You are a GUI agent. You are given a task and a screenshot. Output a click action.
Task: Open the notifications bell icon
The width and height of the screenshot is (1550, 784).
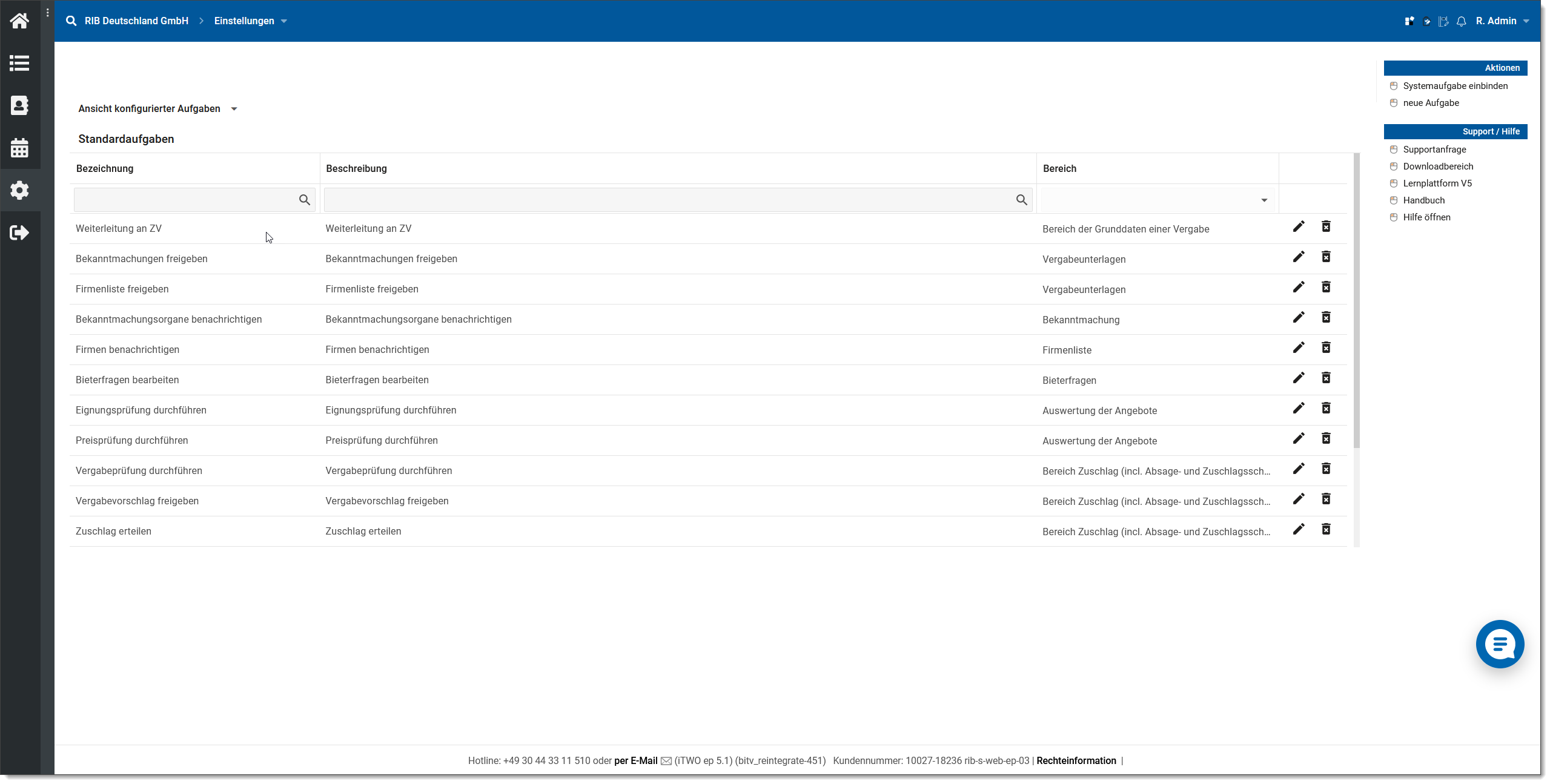1461,21
